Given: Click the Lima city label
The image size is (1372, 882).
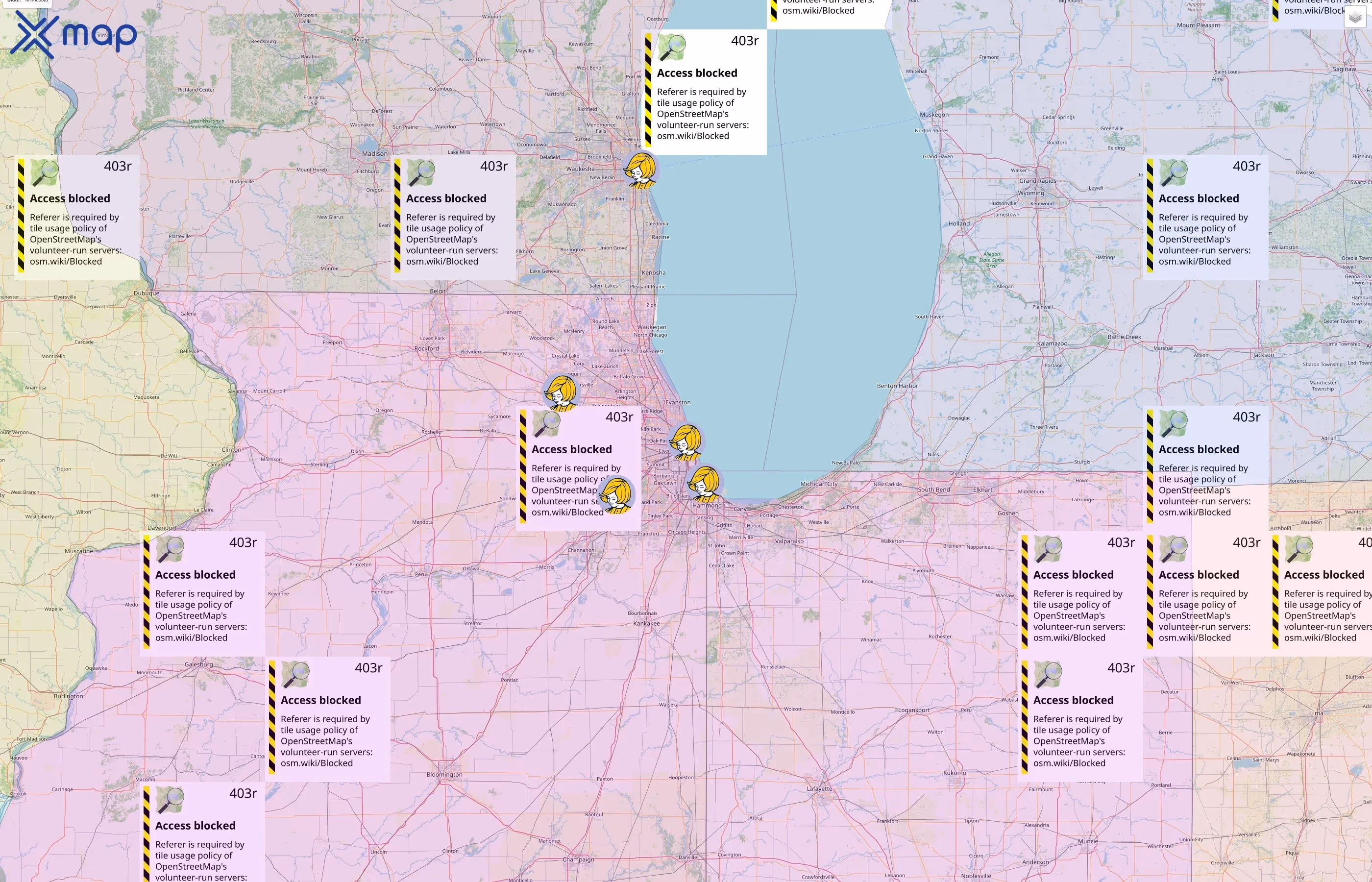Looking at the screenshot, I should pos(1317,713).
